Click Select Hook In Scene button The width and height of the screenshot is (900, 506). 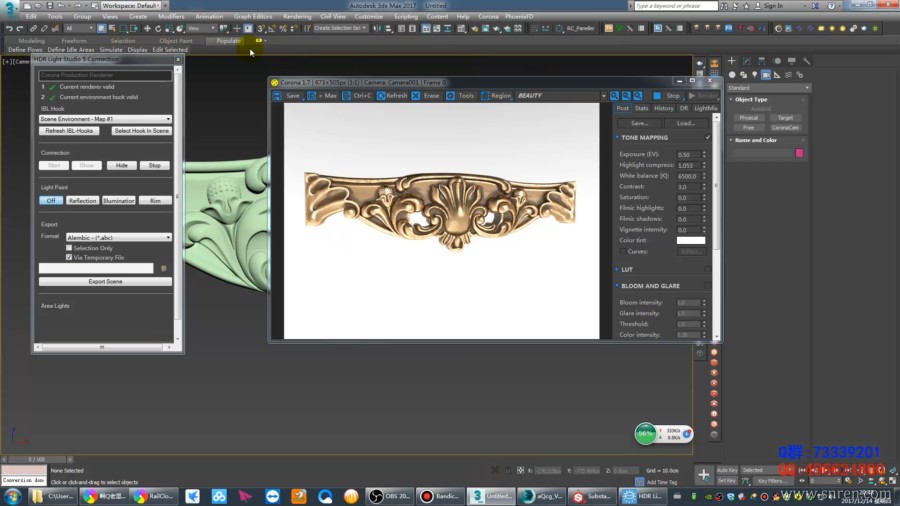coord(141,131)
